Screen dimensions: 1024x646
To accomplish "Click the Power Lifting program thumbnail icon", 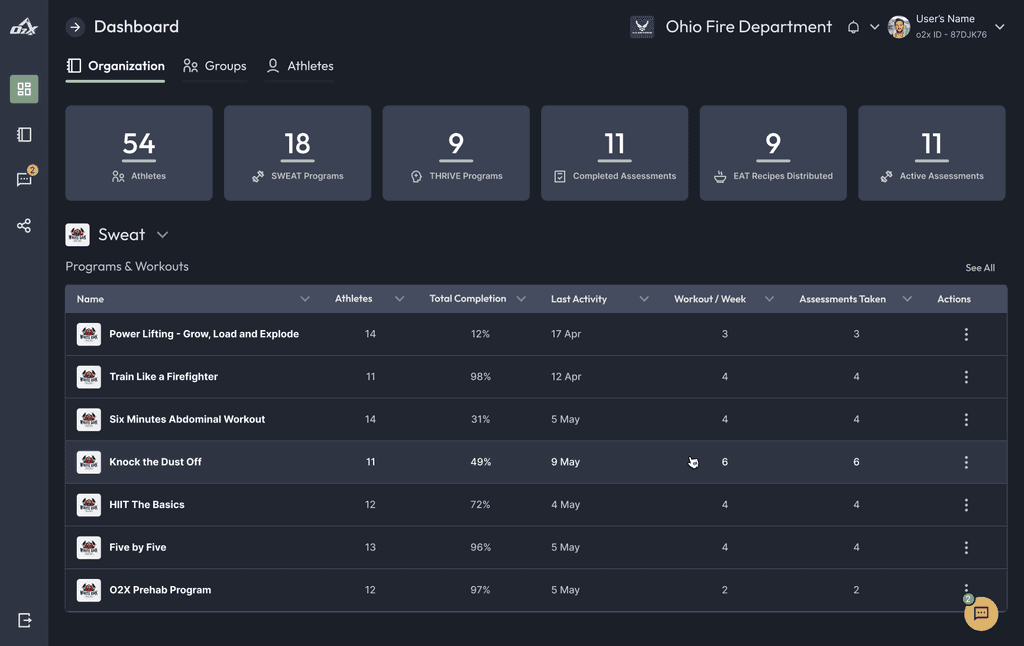I will (89, 334).
